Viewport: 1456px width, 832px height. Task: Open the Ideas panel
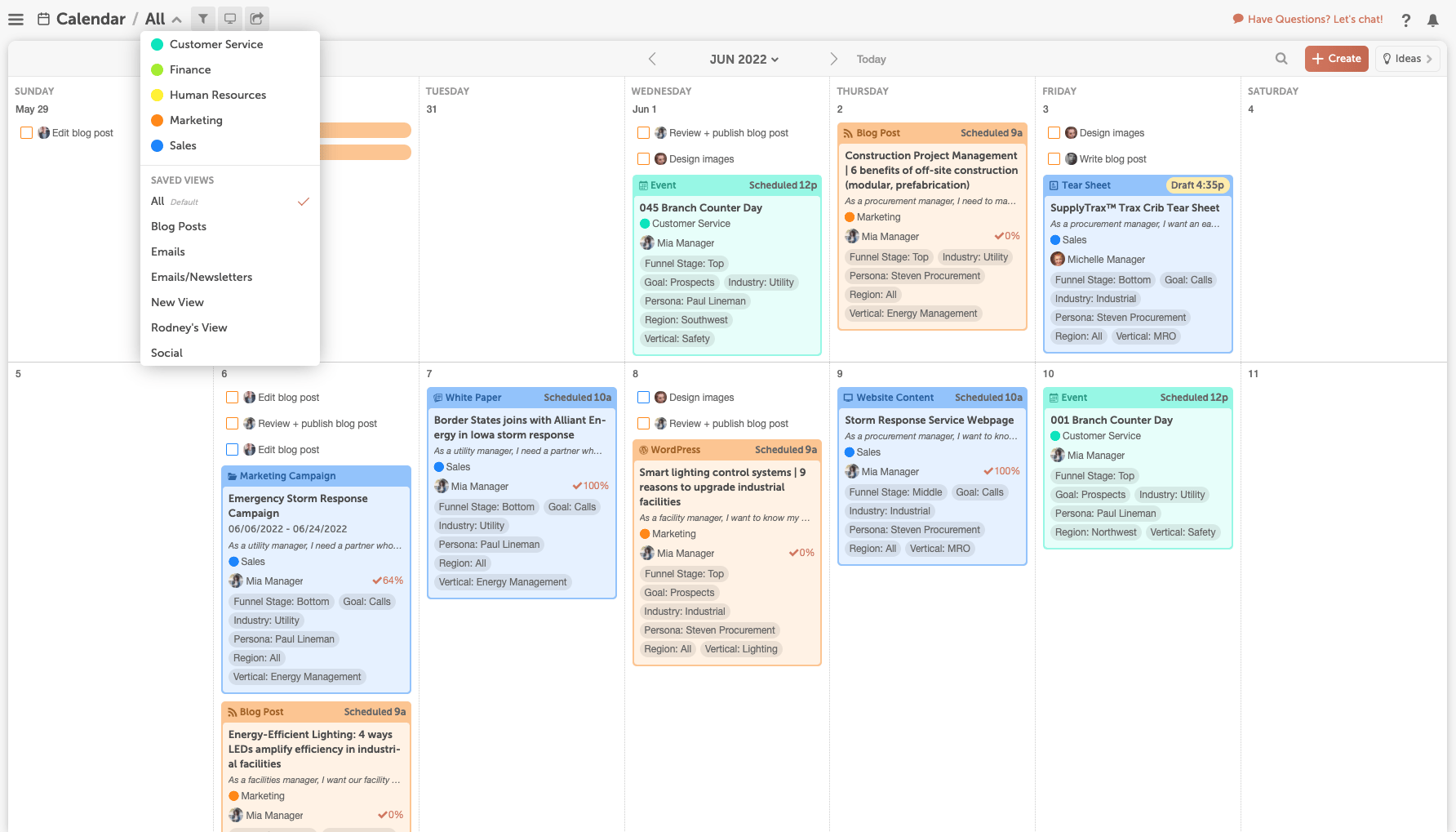point(1407,58)
